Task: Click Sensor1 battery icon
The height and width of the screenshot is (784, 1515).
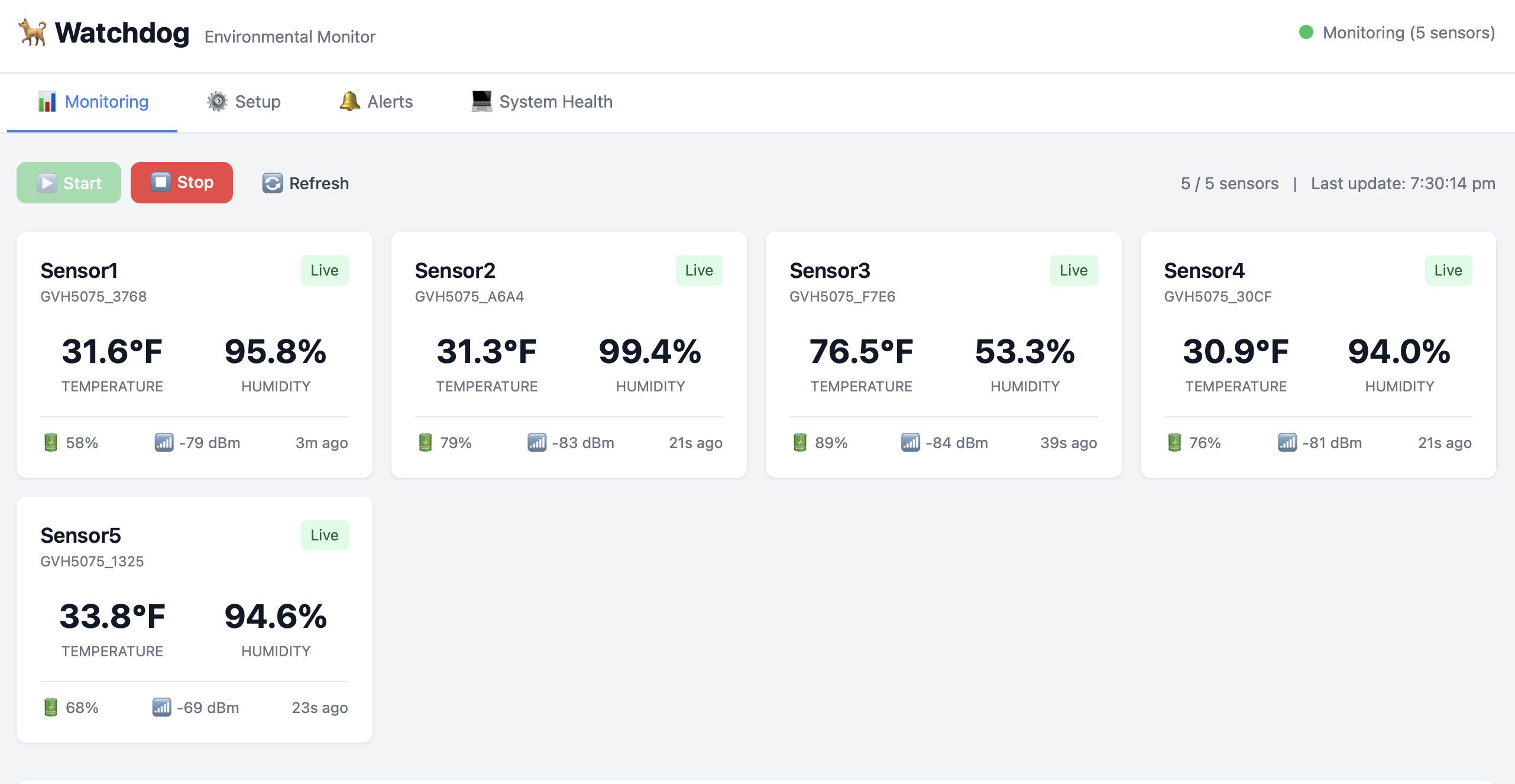Action: pos(51,442)
